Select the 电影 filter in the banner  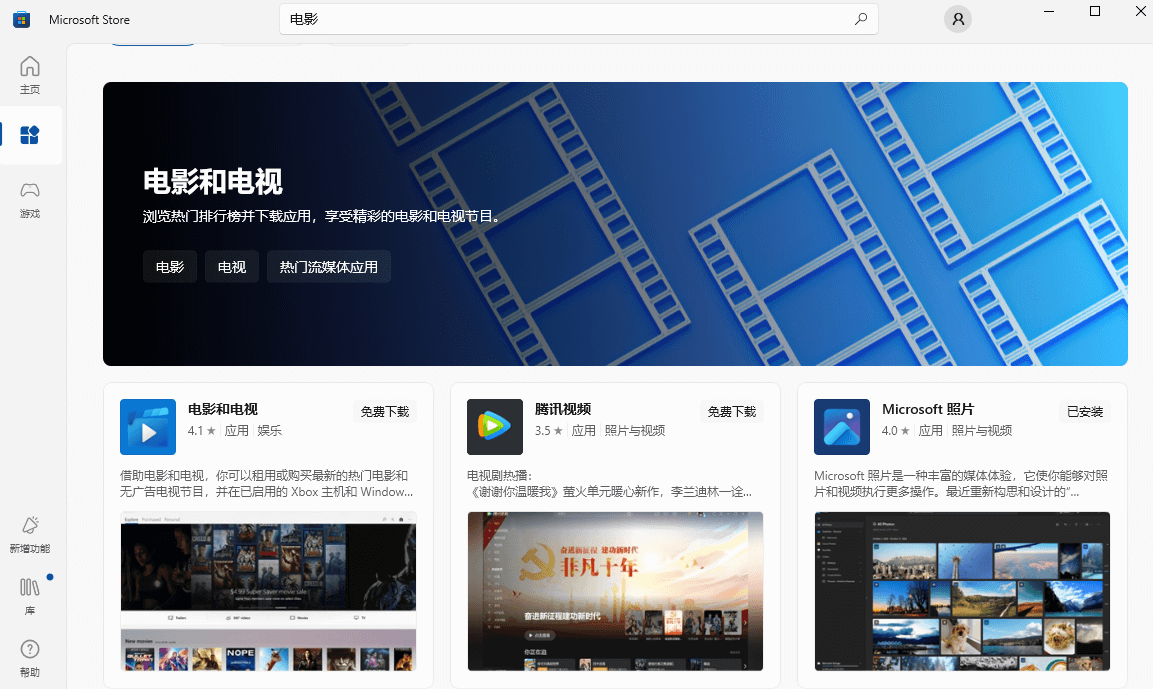click(169, 266)
